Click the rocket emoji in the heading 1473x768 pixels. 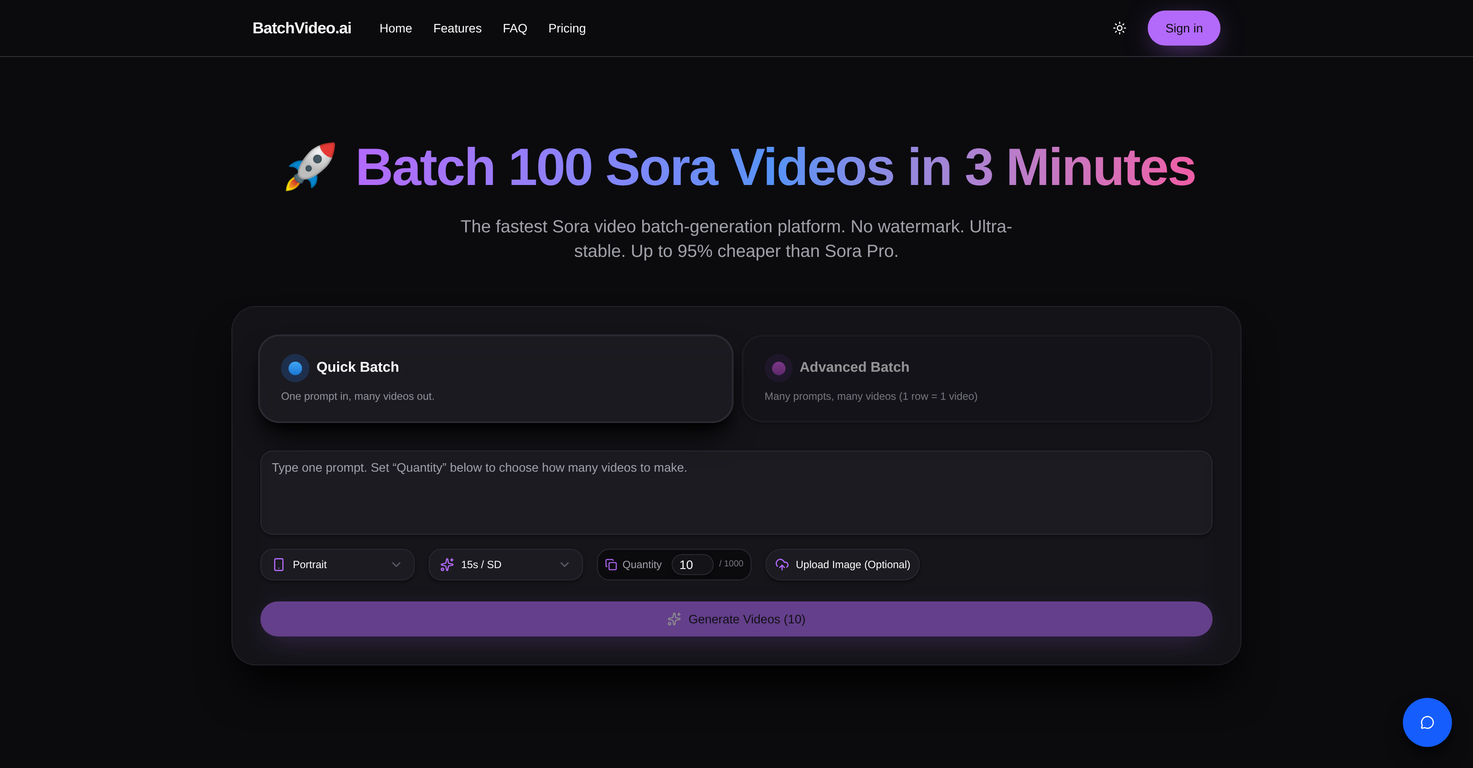point(310,167)
